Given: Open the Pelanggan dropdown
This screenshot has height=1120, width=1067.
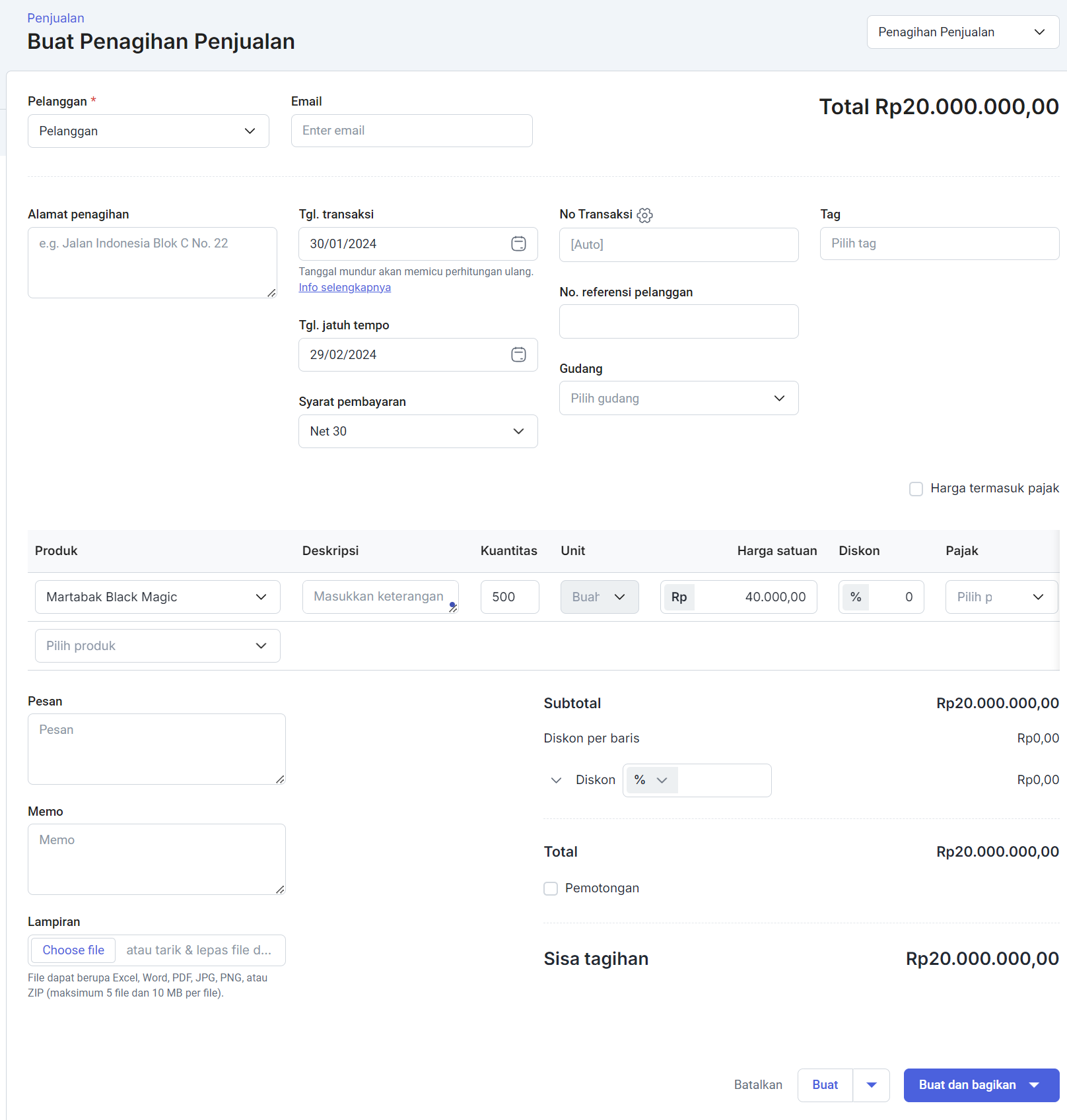Looking at the screenshot, I should 149,131.
